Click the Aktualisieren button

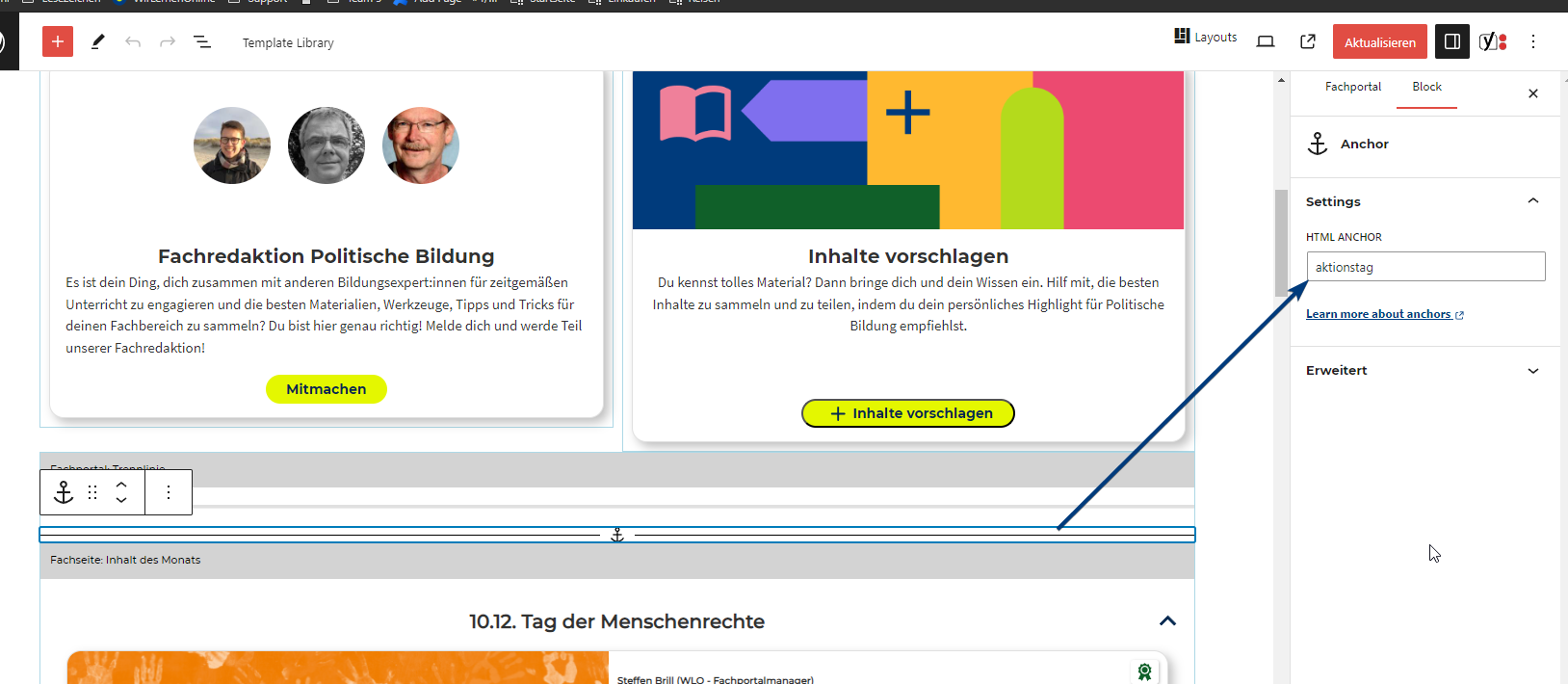pyautogui.click(x=1379, y=42)
